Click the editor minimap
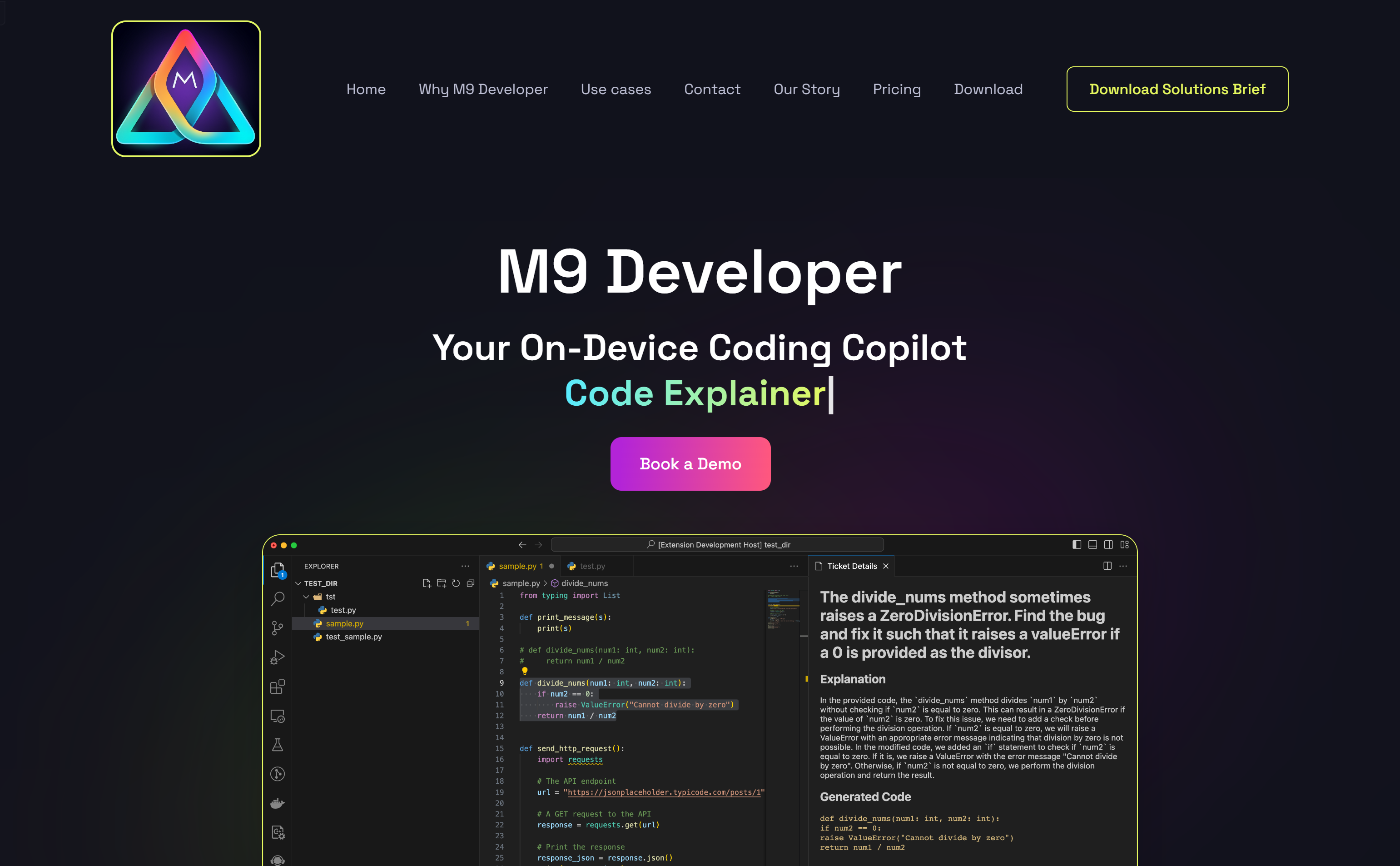 click(782, 610)
